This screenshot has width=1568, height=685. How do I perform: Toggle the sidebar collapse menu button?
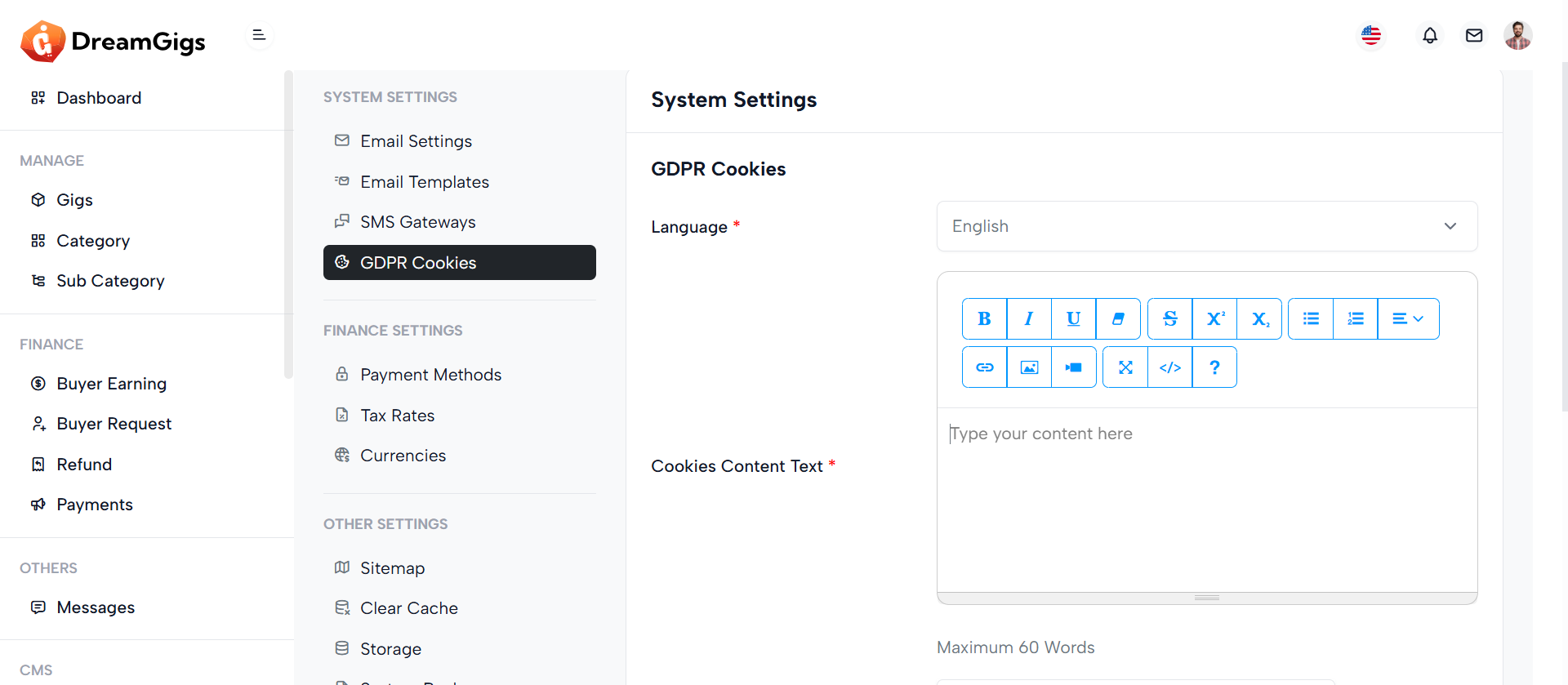click(259, 35)
